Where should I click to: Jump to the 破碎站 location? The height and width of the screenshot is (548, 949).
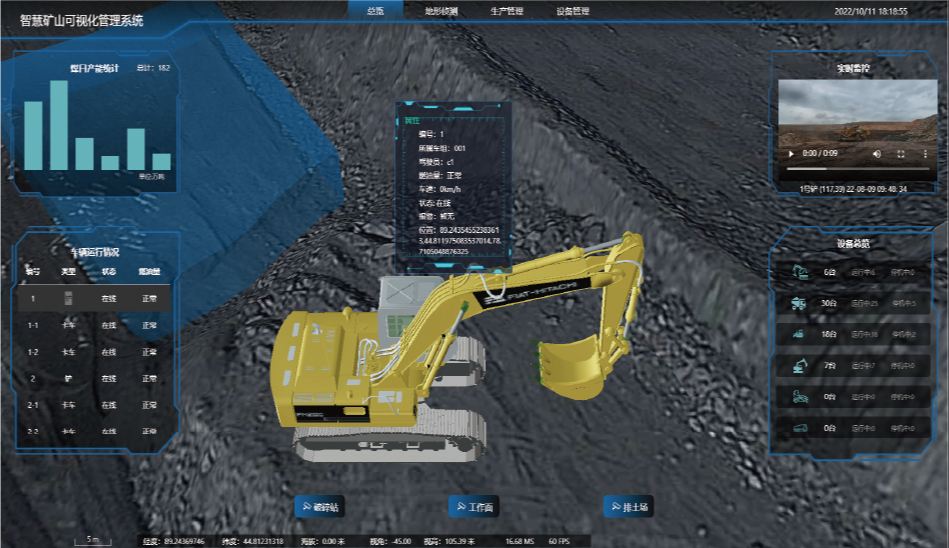click(x=320, y=507)
